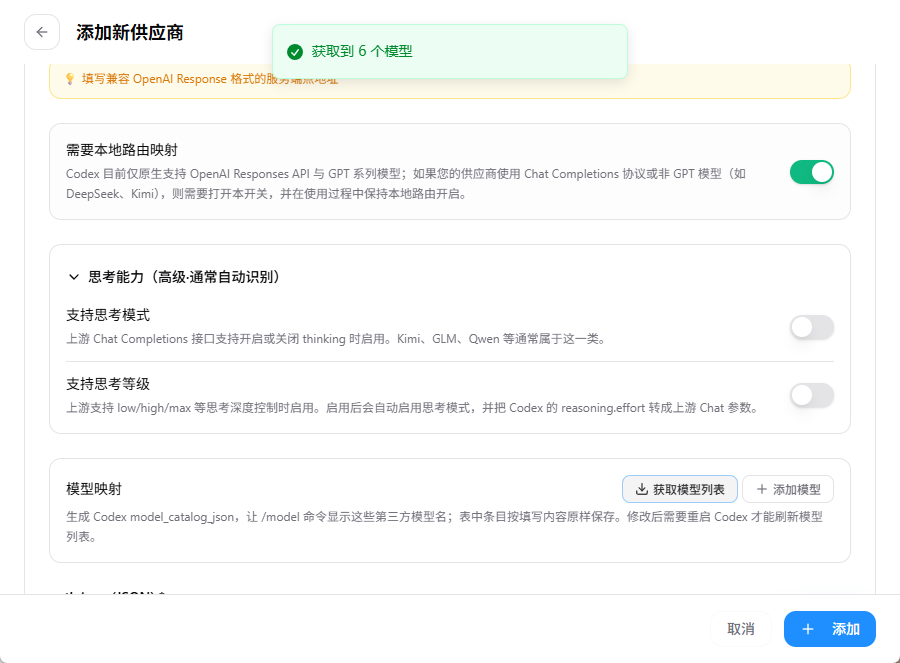Click the 获取到 6 个模型 notification text
Image resolution: width=900 pixels, height=663 pixels.
pyautogui.click(x=362, y=51)
